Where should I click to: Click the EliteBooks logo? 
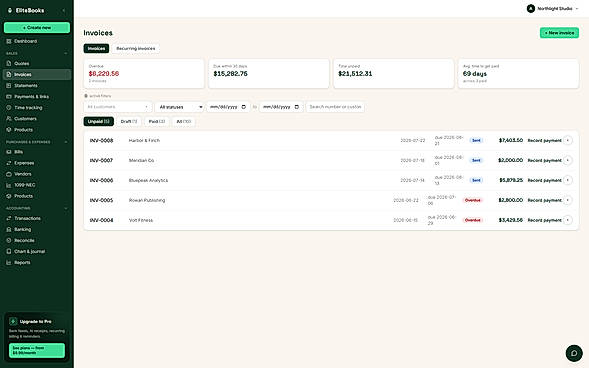26,11
